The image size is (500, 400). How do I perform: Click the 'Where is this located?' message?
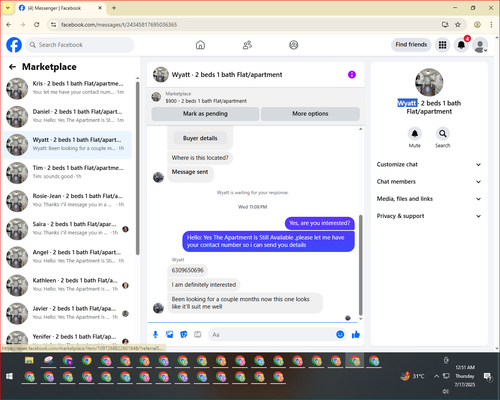click(x=200, y=158)
